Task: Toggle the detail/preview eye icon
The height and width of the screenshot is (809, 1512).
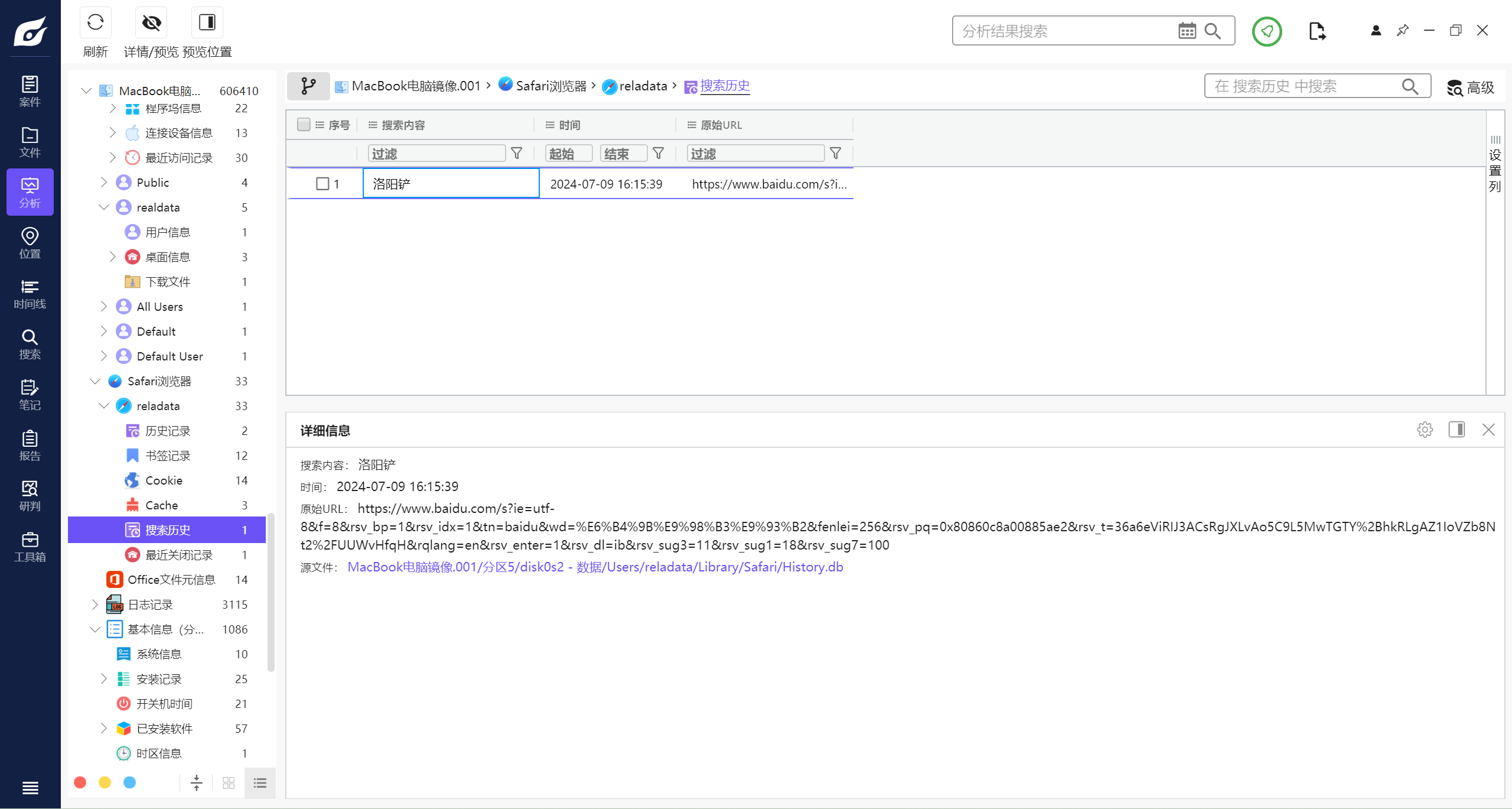Action: pyautogui.click(x=151, y=23)
